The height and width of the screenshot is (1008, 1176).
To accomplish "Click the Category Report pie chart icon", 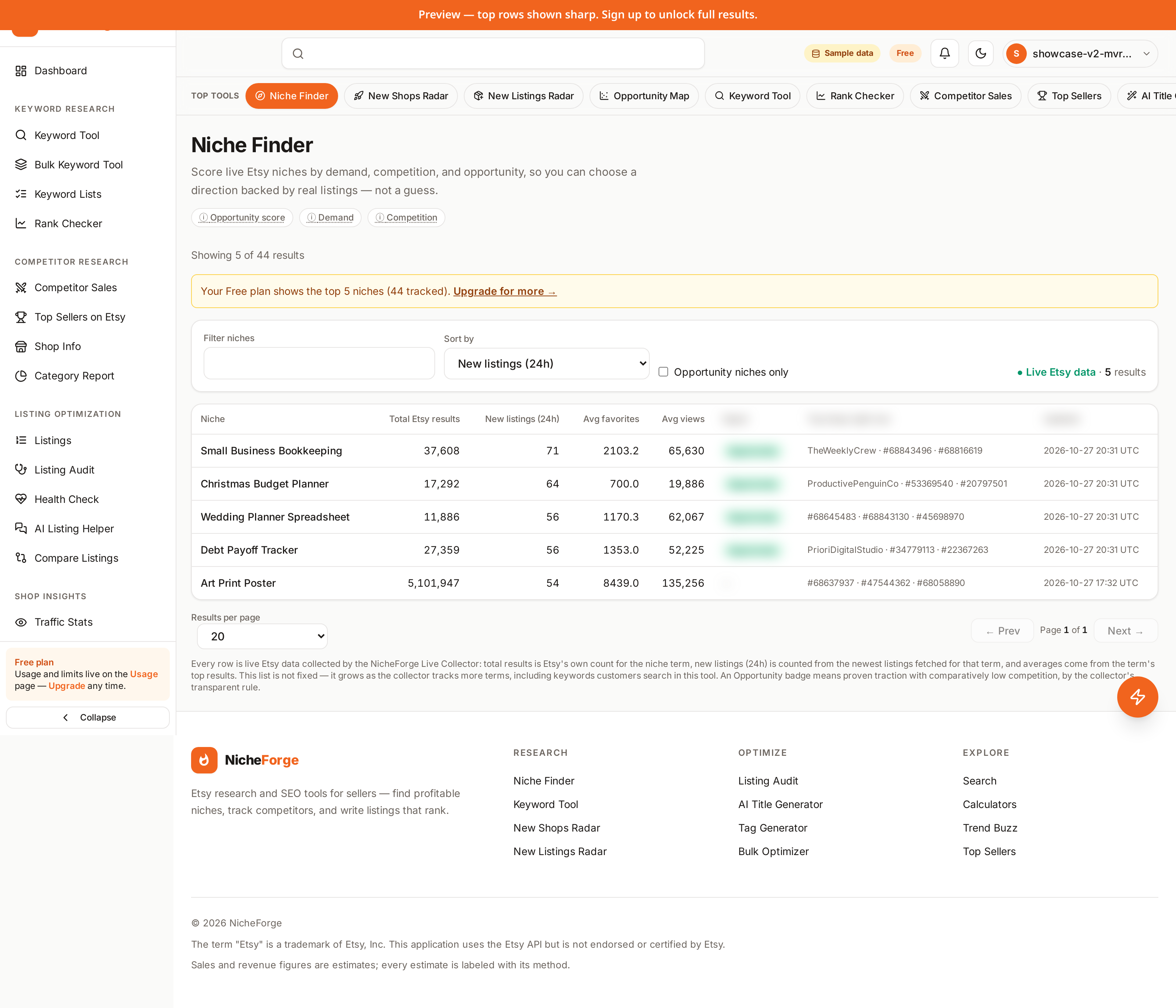I will click(x=21, y=376).
